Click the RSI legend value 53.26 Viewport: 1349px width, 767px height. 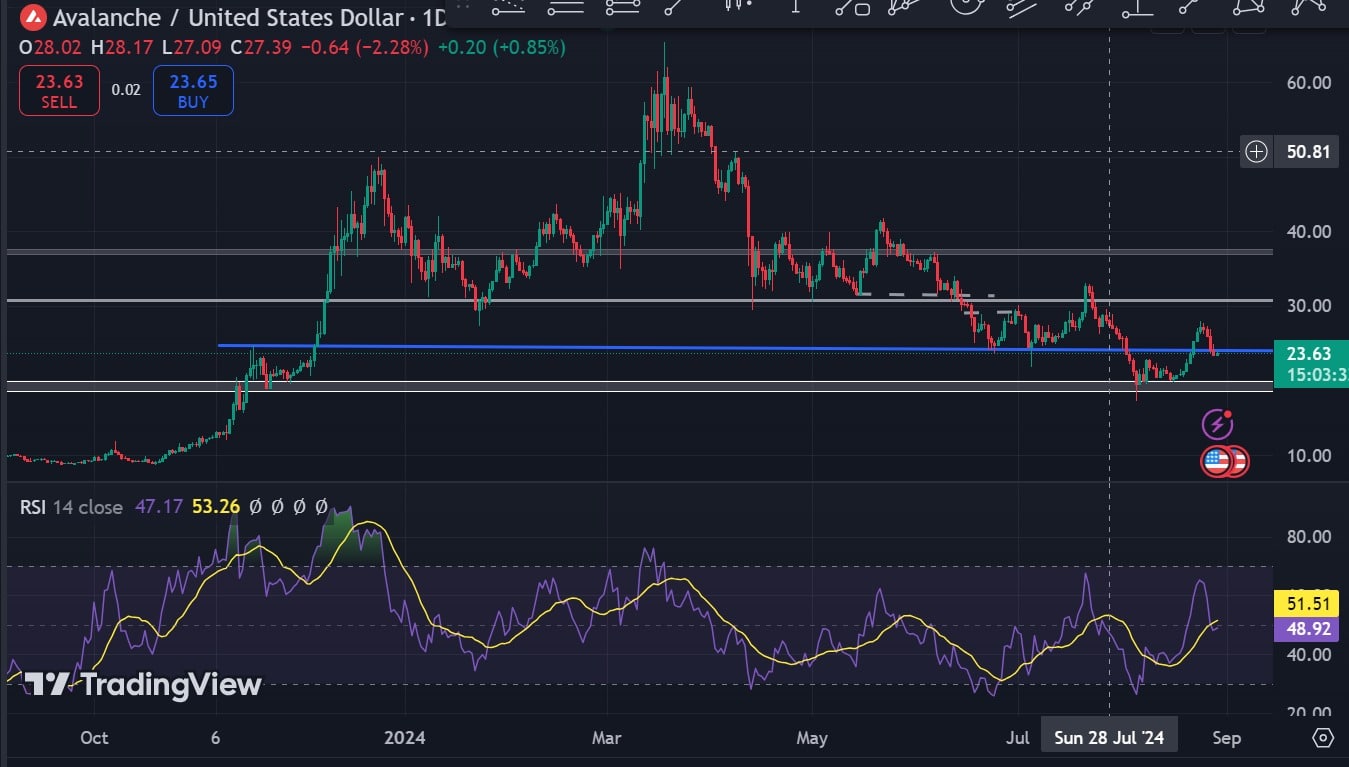[x=215, y=507]
